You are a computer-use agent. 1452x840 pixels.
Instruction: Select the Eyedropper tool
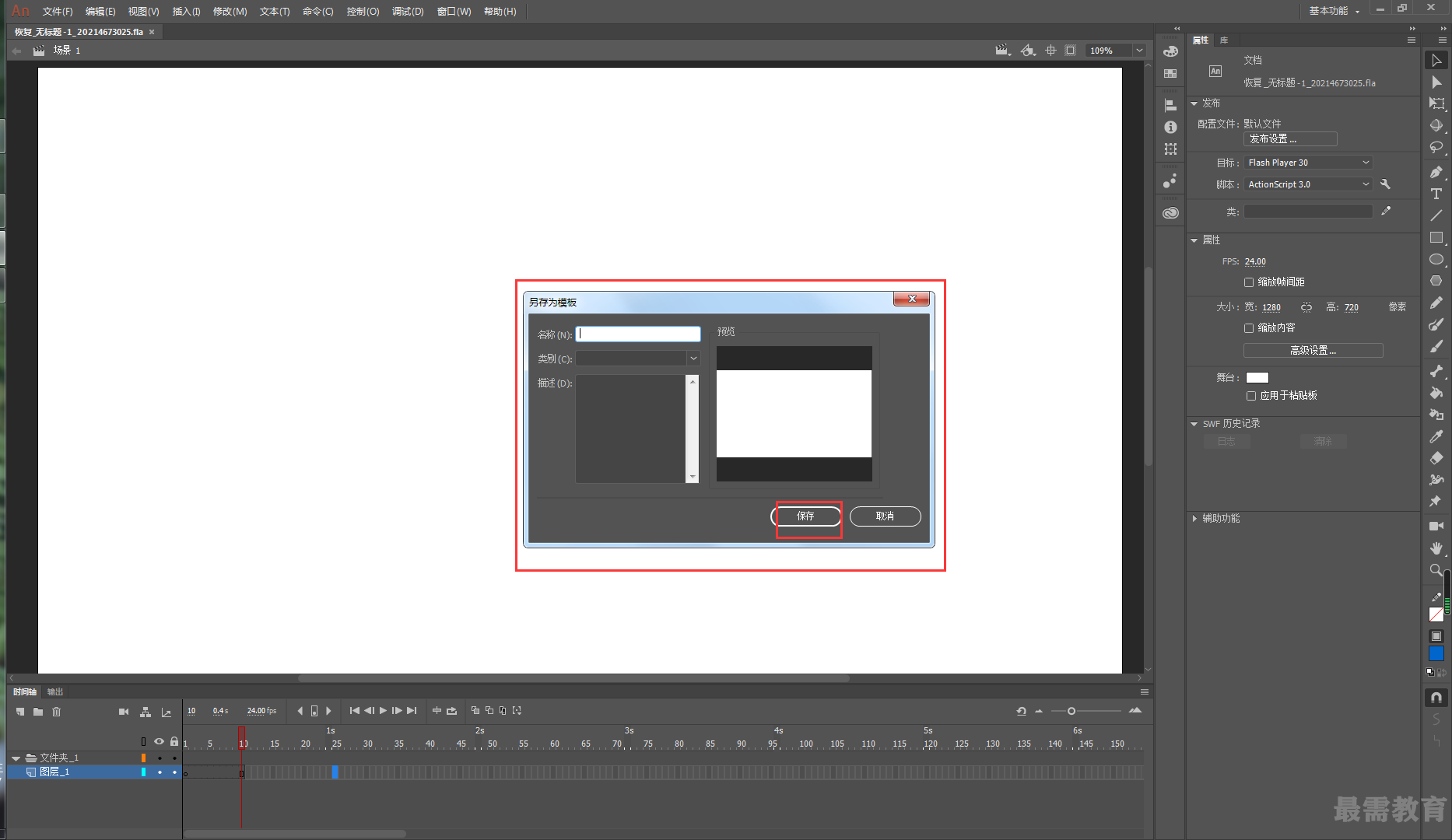coord(1436,436)
